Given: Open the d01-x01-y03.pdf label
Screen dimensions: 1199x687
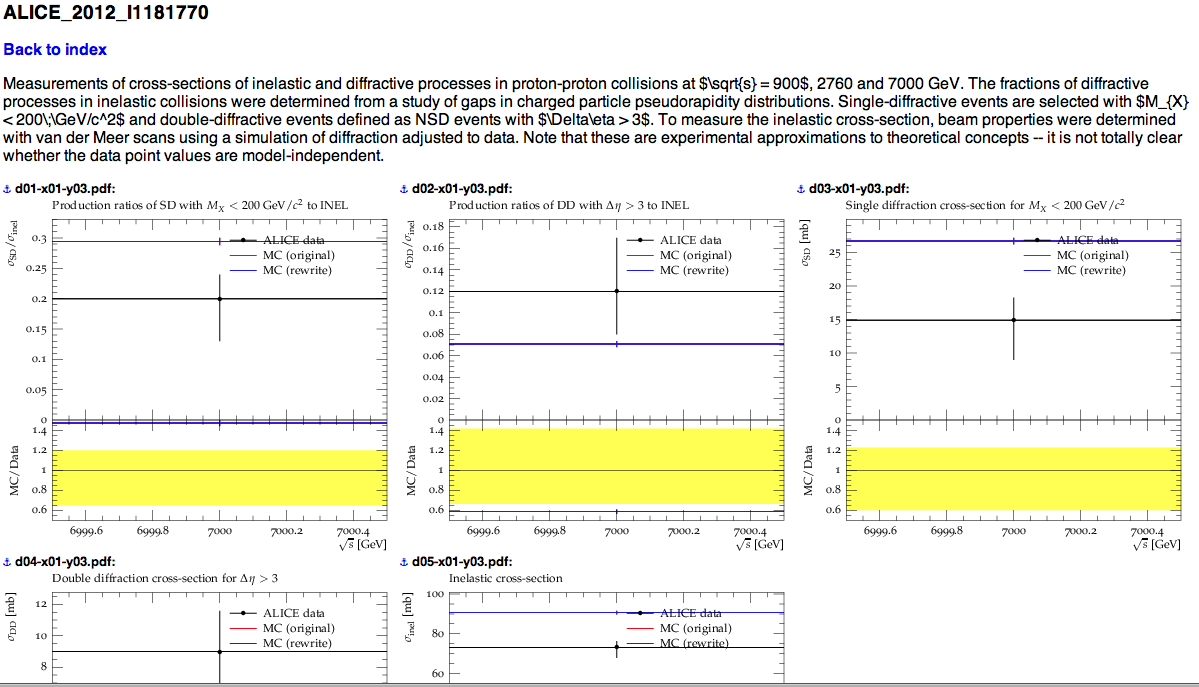Looking at the screenshot, I should [65, 189].
